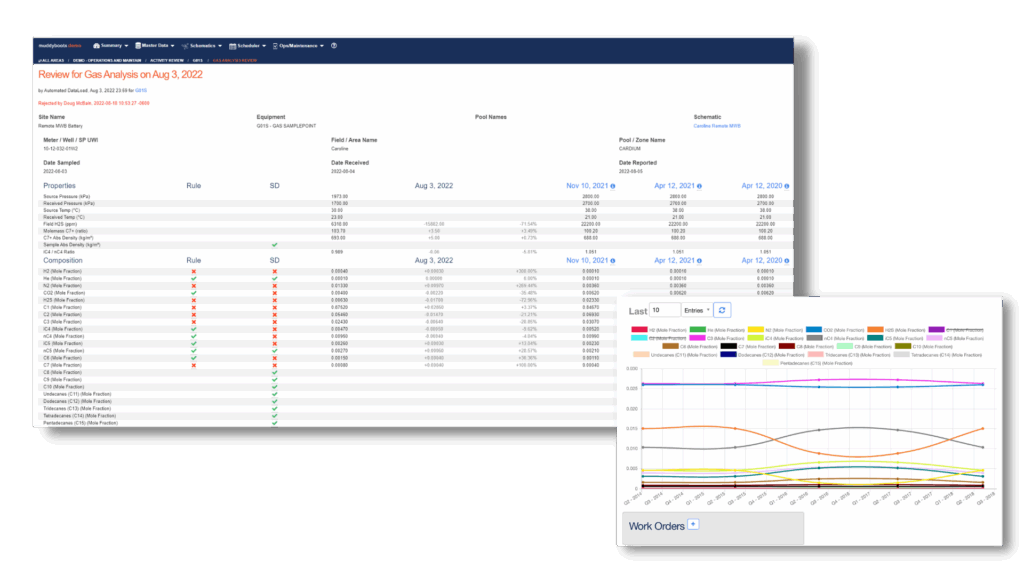
Task: Open the help question mark icon
Action: tap(334, 46)
